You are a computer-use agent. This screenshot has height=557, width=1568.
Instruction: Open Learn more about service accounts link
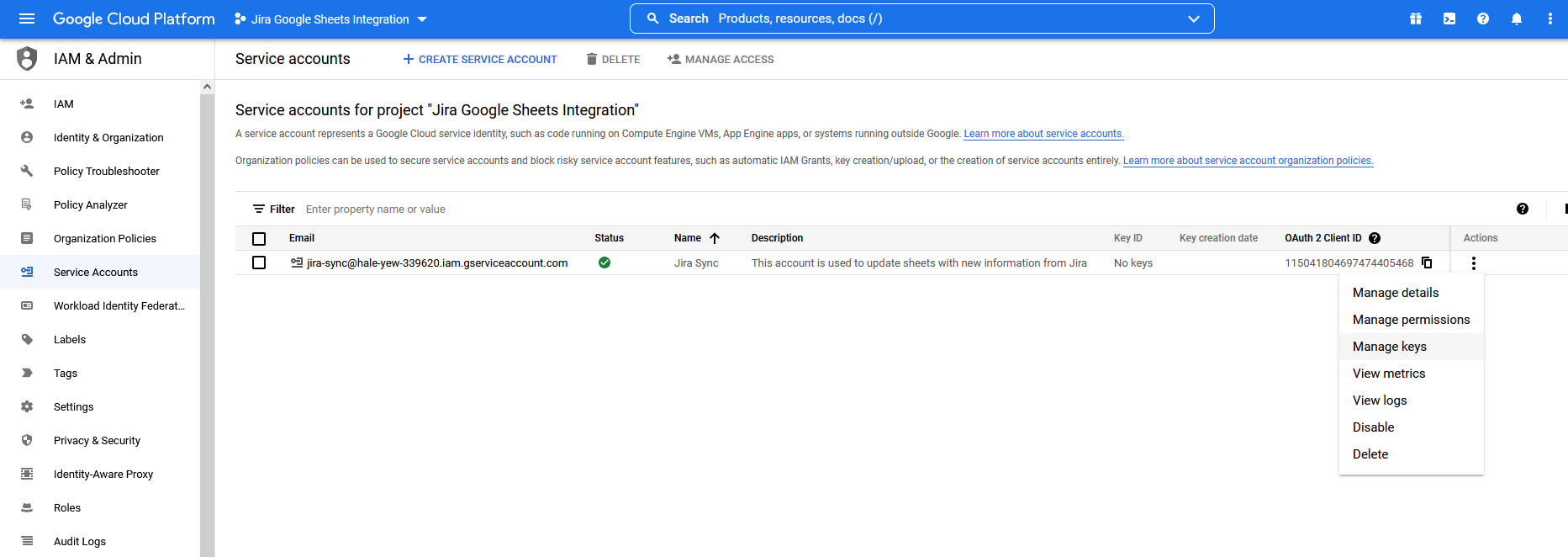(x=1043, y=134)
